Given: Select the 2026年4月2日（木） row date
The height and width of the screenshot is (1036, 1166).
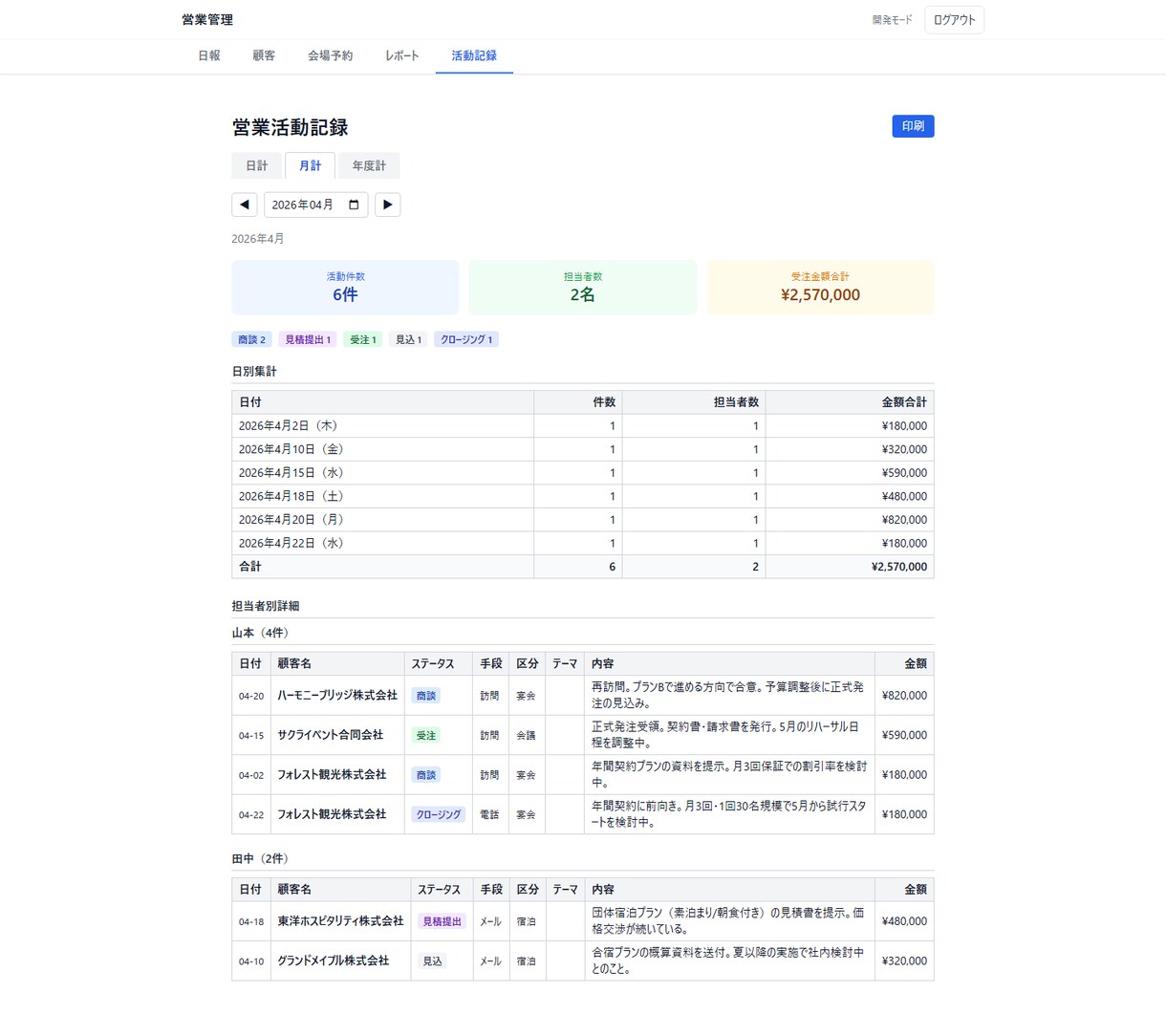Looking at the screenshot, I should click(289, 426).
